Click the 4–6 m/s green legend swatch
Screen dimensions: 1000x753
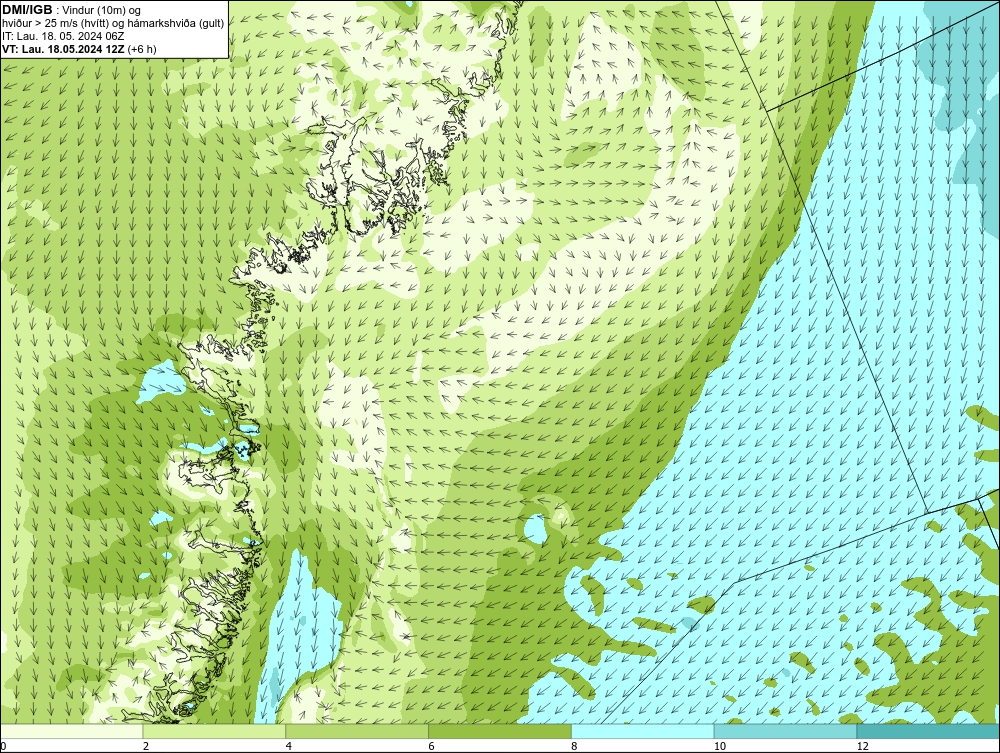pyautogui.click(x=357, y=731)
